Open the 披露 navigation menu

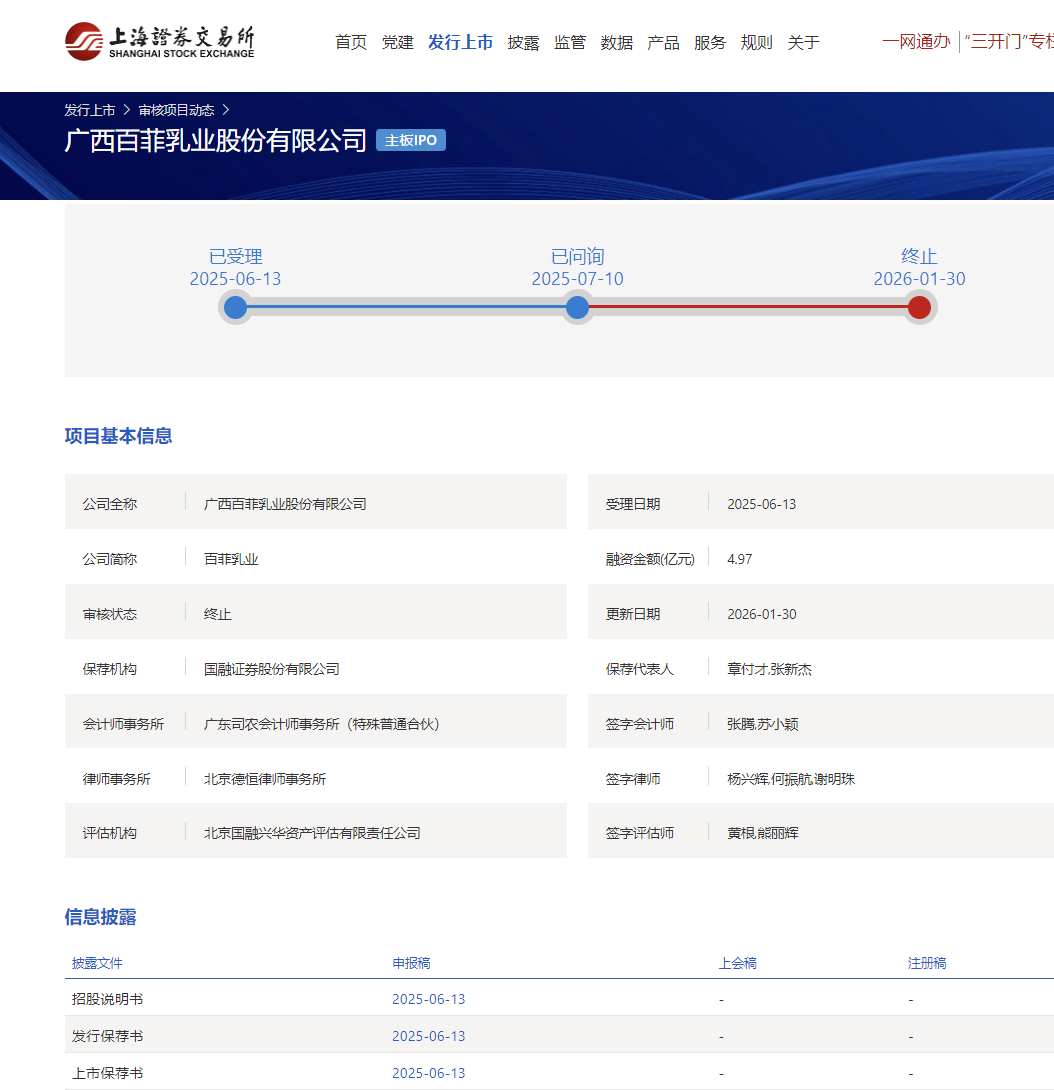523,42
